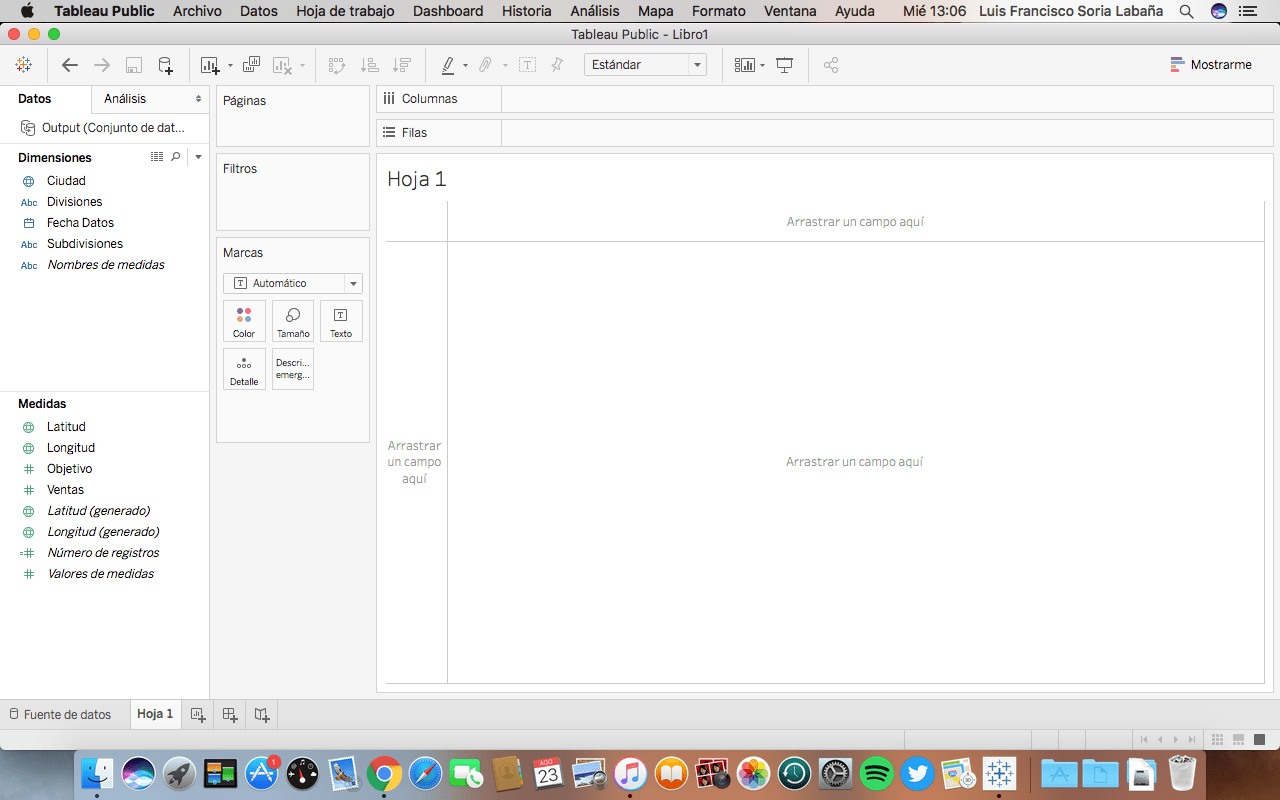Expand the highlight dropdown arrow
Image resolution: width=1280 pixels, height=800 pixels.
point(465,66)
